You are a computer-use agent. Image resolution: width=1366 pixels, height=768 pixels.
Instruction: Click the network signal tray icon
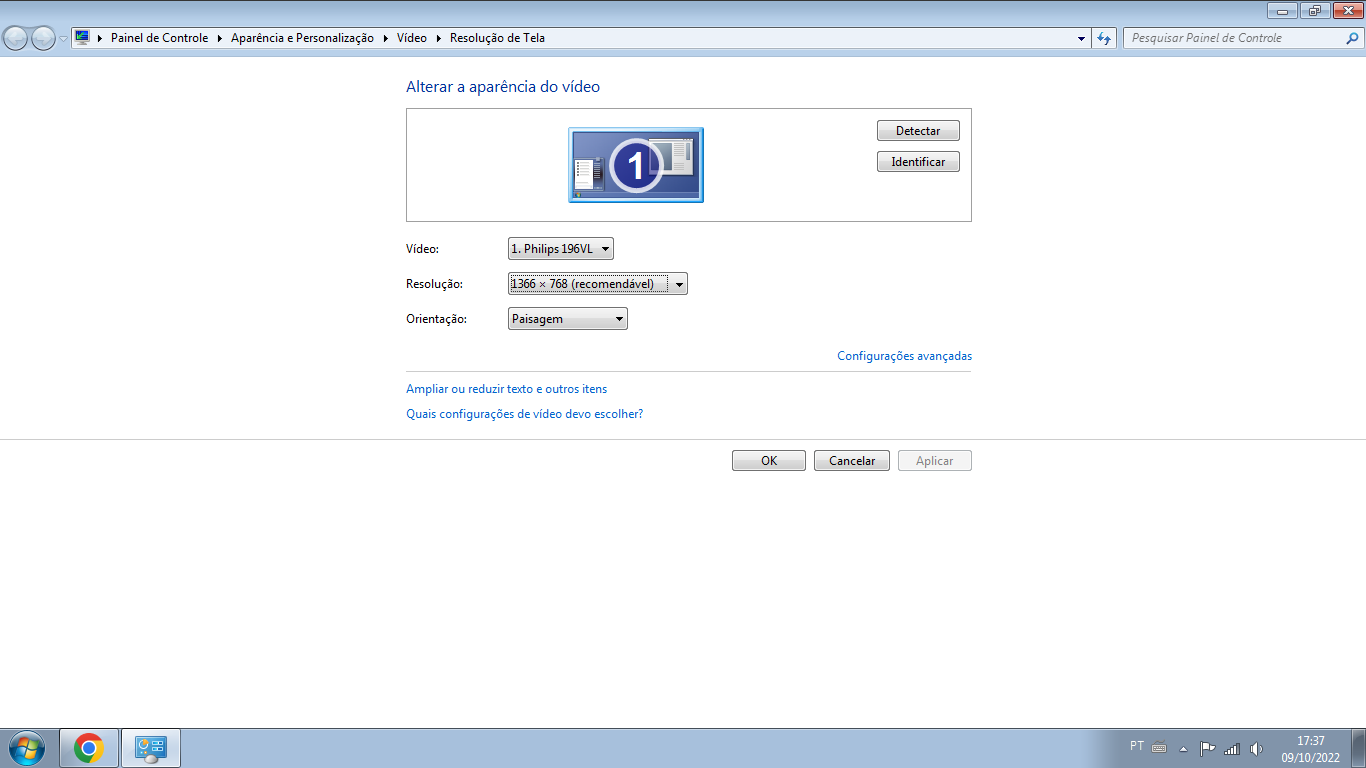[x=1232, y=748]
